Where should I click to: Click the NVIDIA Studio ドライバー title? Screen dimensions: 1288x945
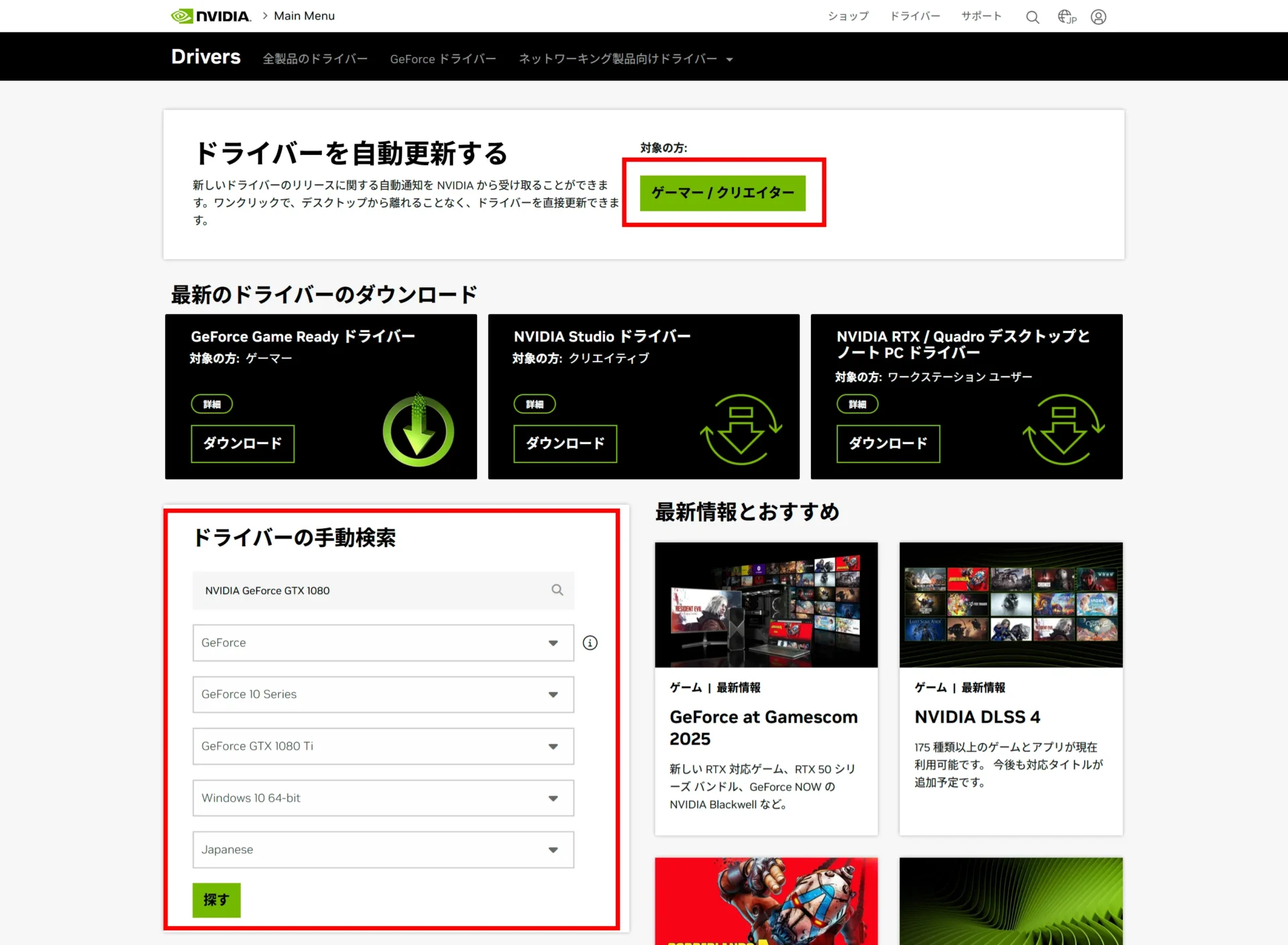point(602,336)
